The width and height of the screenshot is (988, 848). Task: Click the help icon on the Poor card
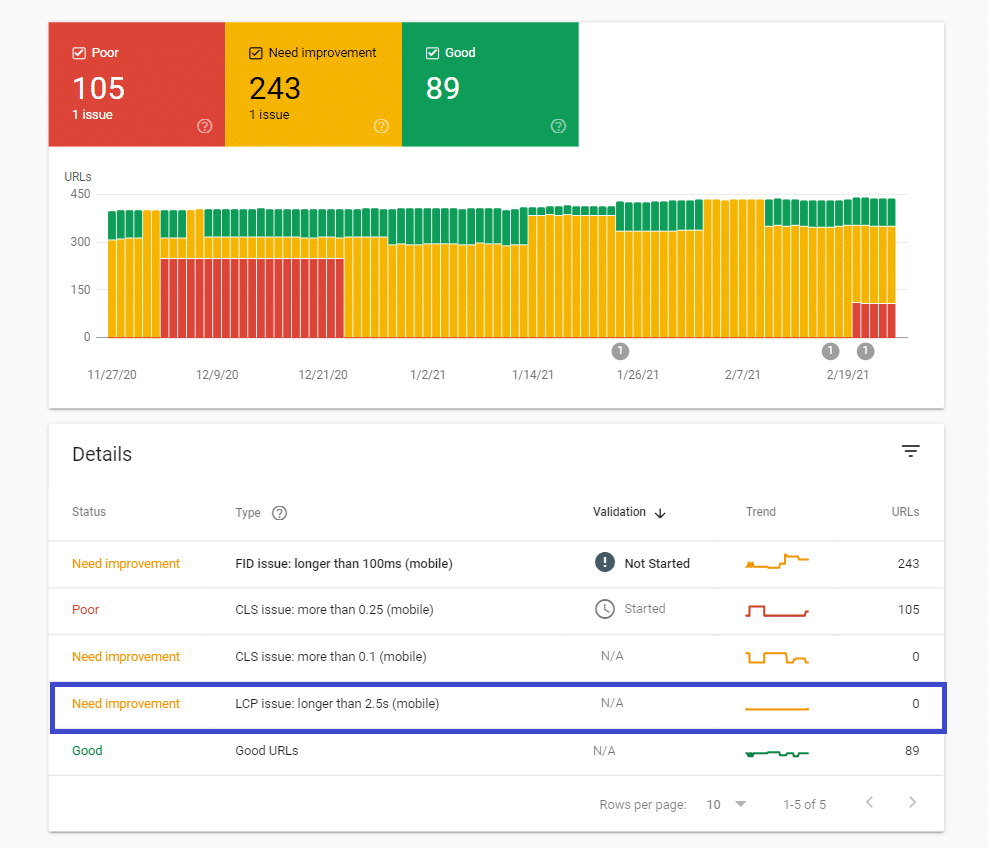tap(204, 126)
